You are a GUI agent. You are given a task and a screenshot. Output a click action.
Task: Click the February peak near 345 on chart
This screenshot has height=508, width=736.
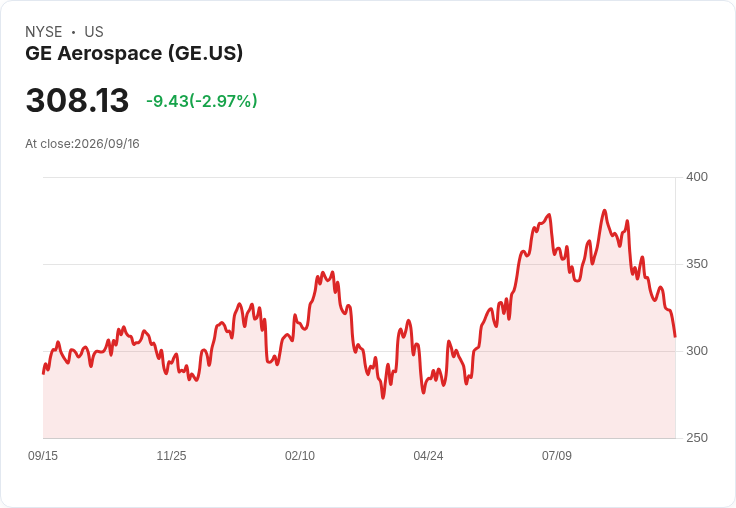[x=323, y=272]
